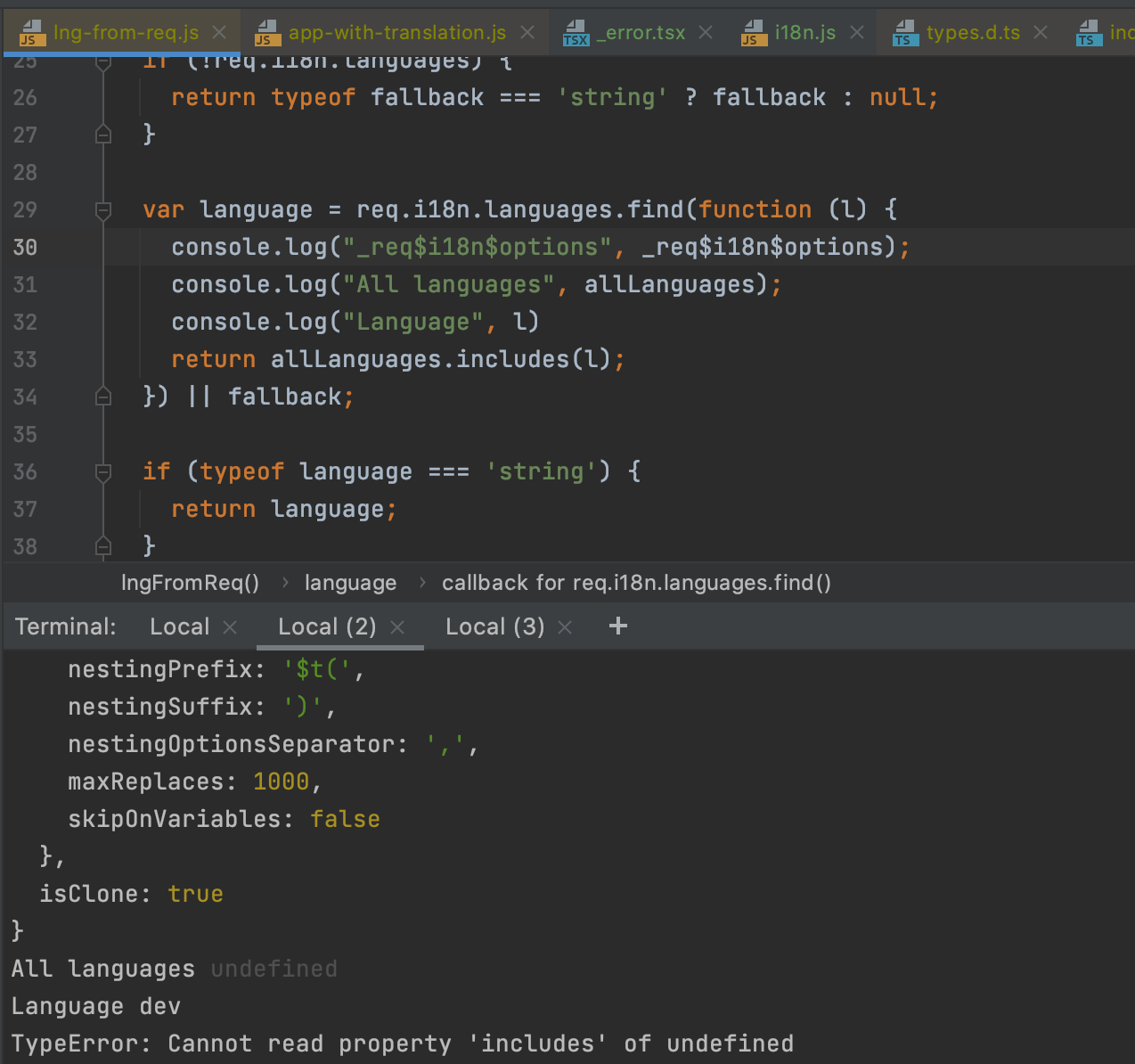Click the fold-end marker beside line 34
The width and height of the screenshot is (1135, 1064).
[x=102, y=397]
